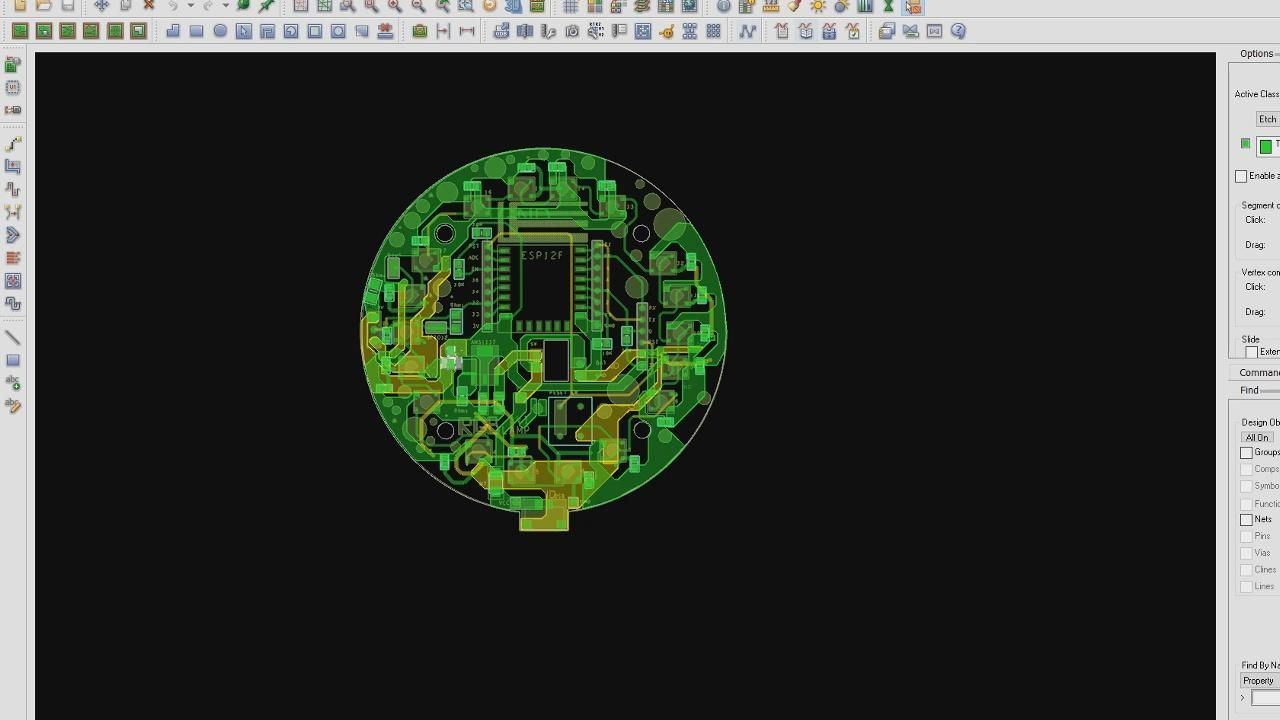The height and width of the screenshot is (720, 1280).
Task: Open the Property find-by-name dropdown
Action: [x=1260, y=681]
